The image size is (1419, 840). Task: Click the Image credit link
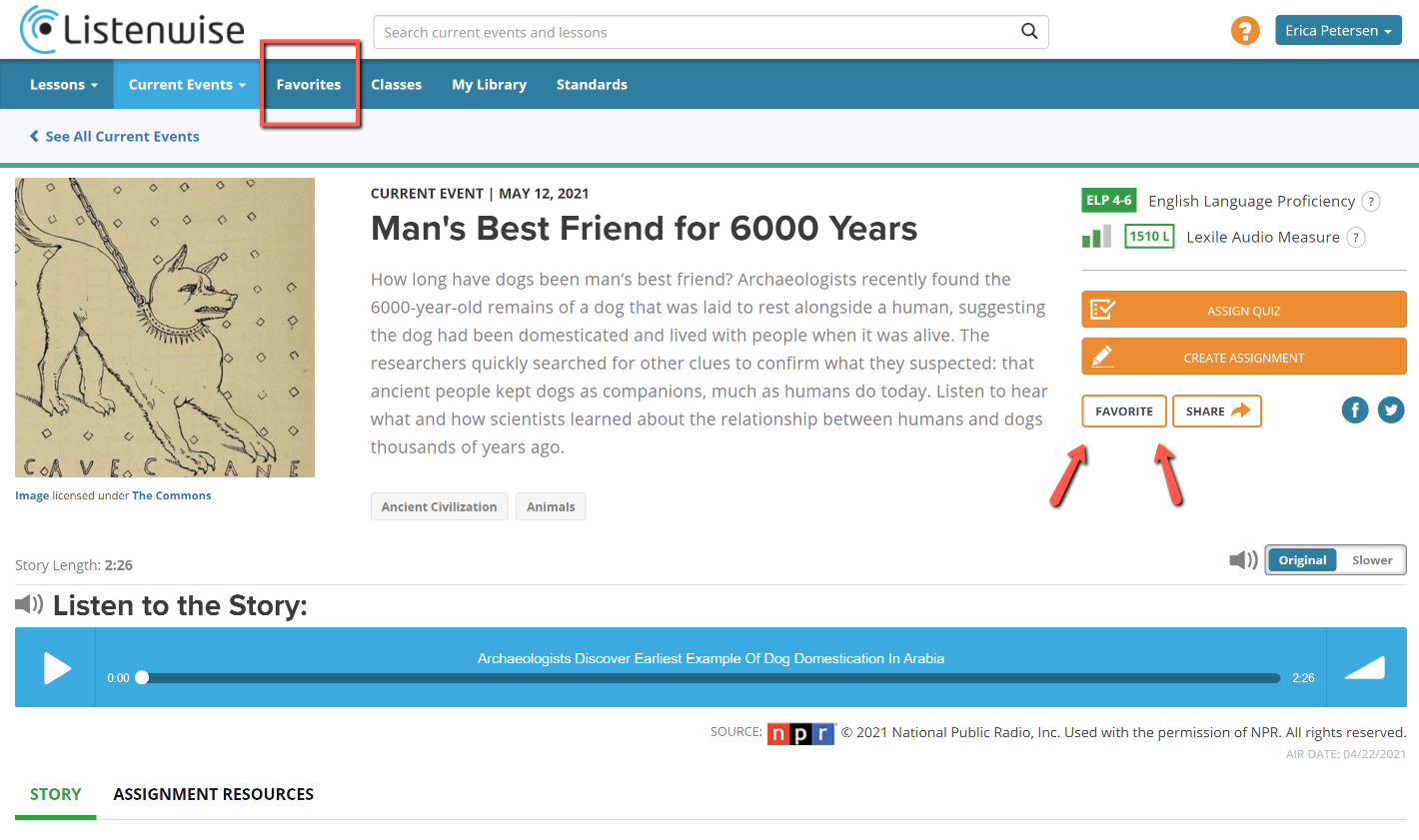[32, 495]
